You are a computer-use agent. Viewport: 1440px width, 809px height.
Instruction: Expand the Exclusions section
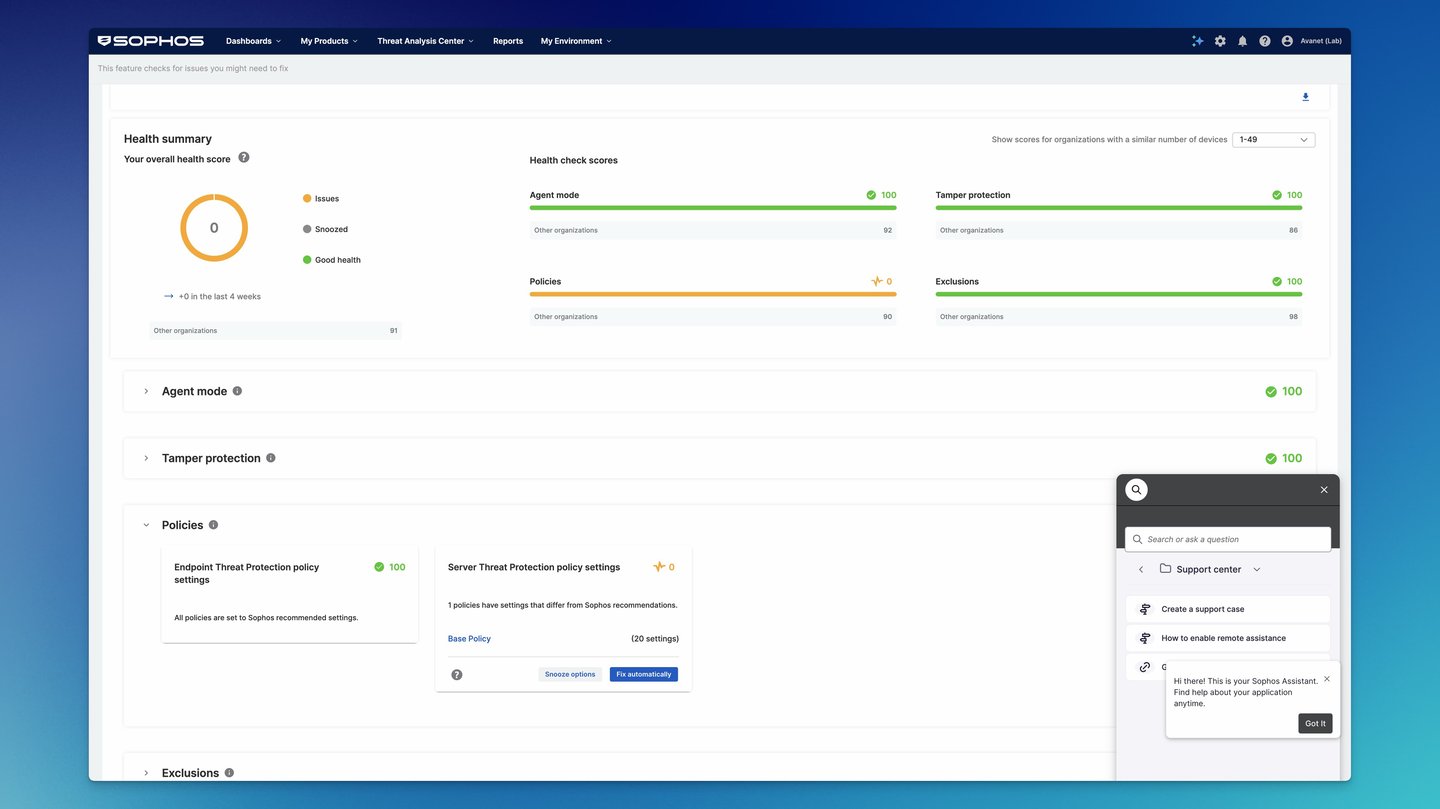click(x=146, y=773)
